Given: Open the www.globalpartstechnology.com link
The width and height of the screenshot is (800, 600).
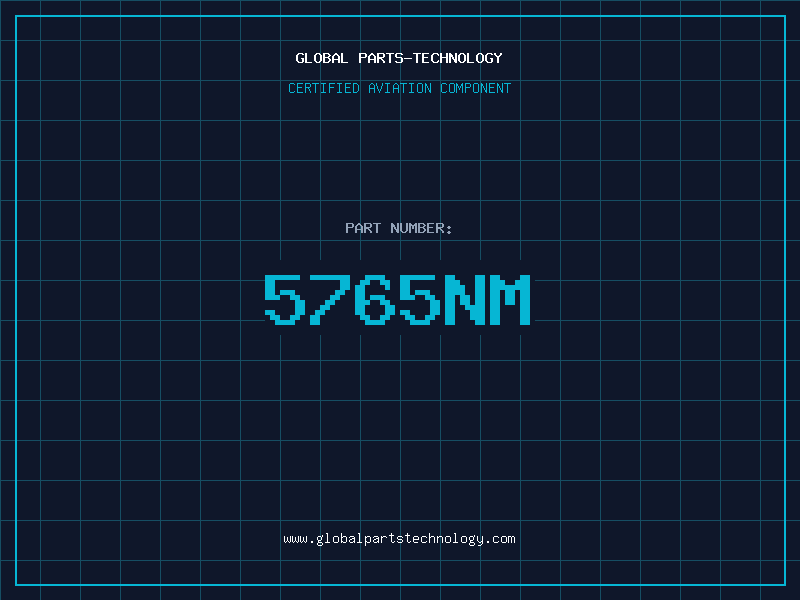Looking at the screenshot, I should point(399,539).
